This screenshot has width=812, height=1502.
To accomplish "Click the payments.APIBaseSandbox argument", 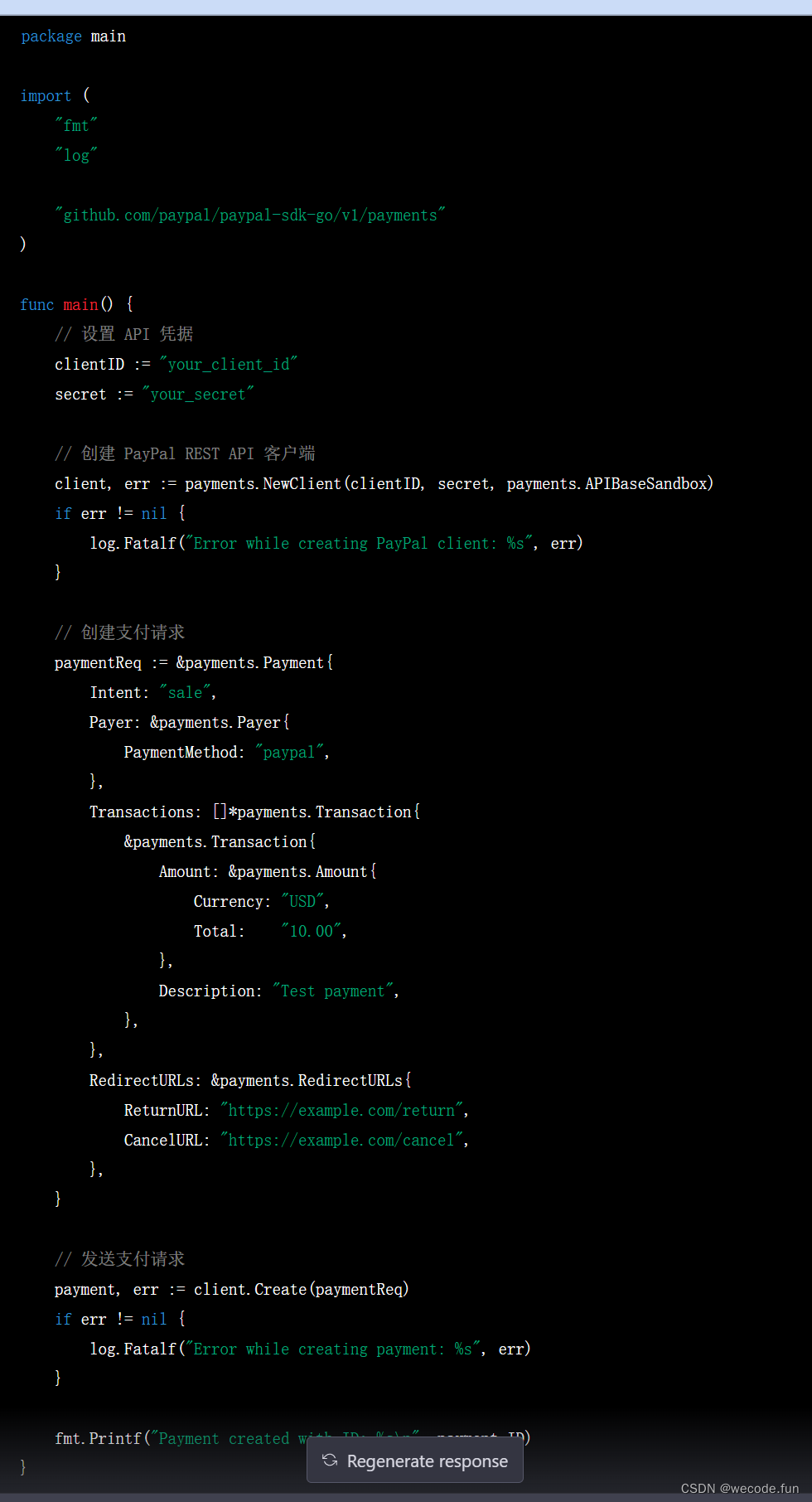I will 608,484.
